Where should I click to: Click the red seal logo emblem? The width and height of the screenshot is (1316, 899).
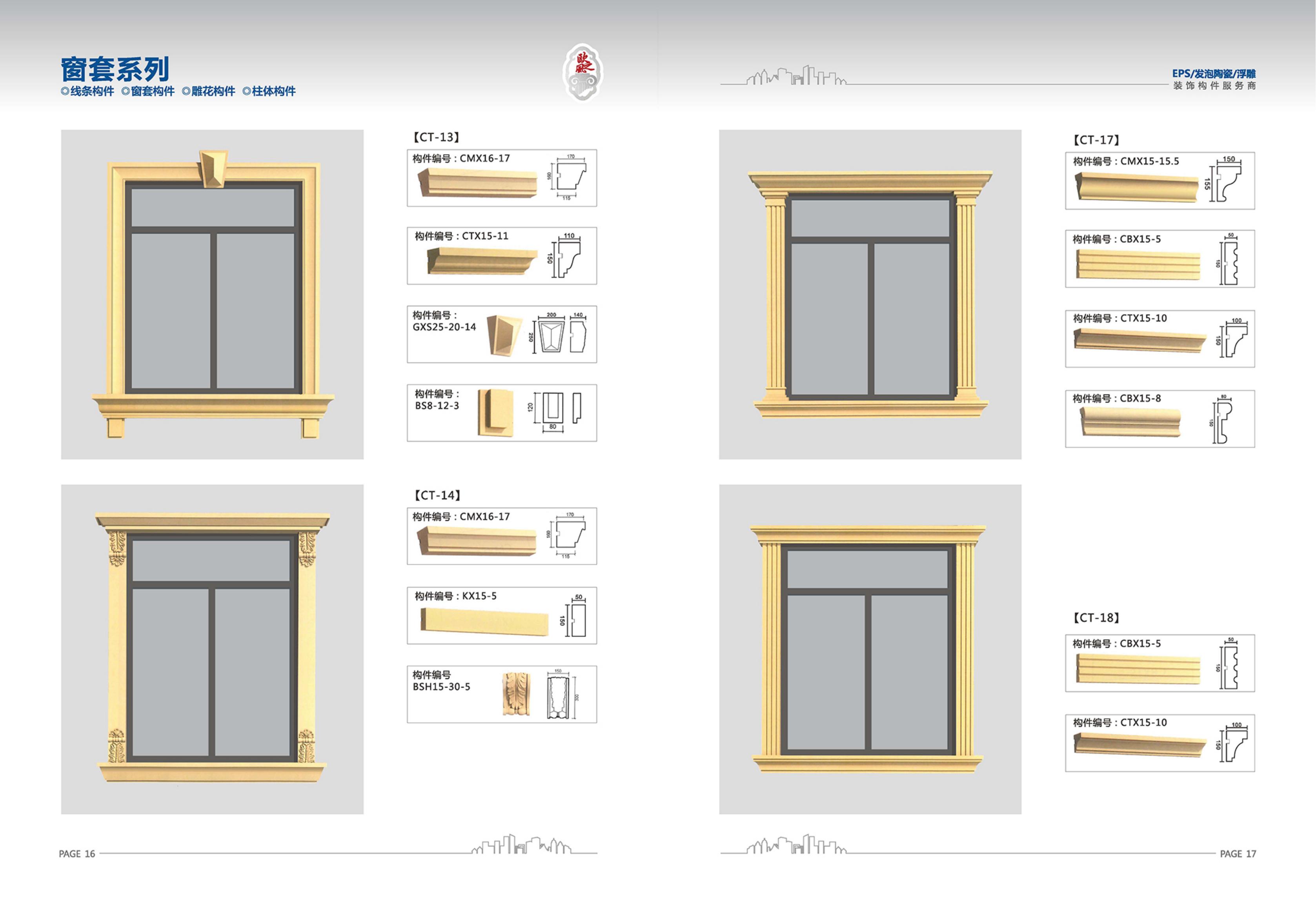[582, 72]
